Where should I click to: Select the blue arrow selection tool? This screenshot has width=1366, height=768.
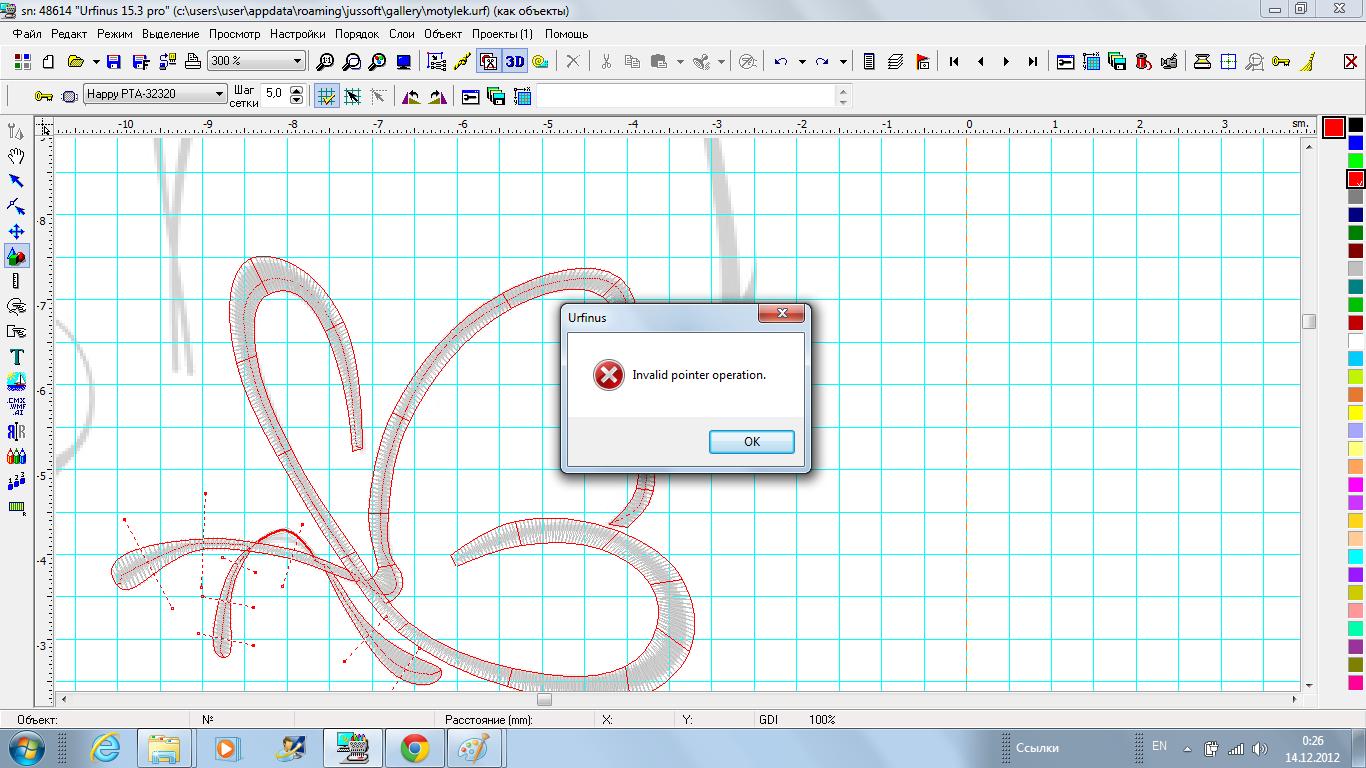16,181
